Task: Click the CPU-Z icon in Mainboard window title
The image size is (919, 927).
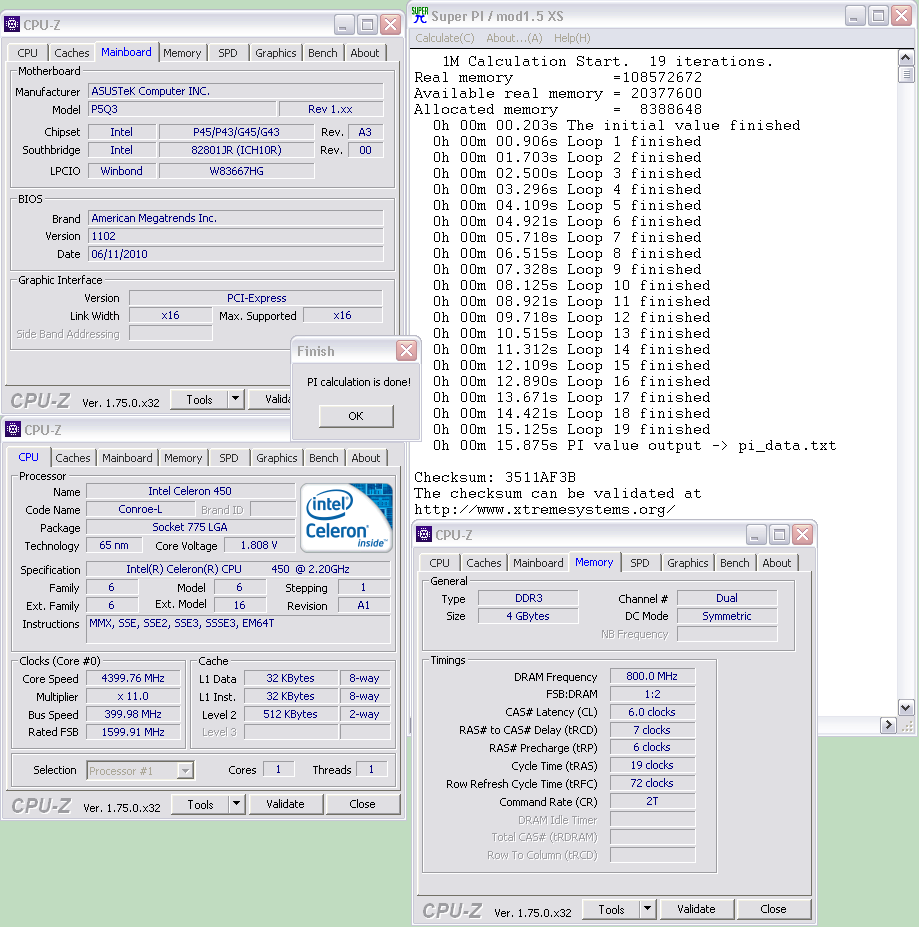Action: (12, 24)
